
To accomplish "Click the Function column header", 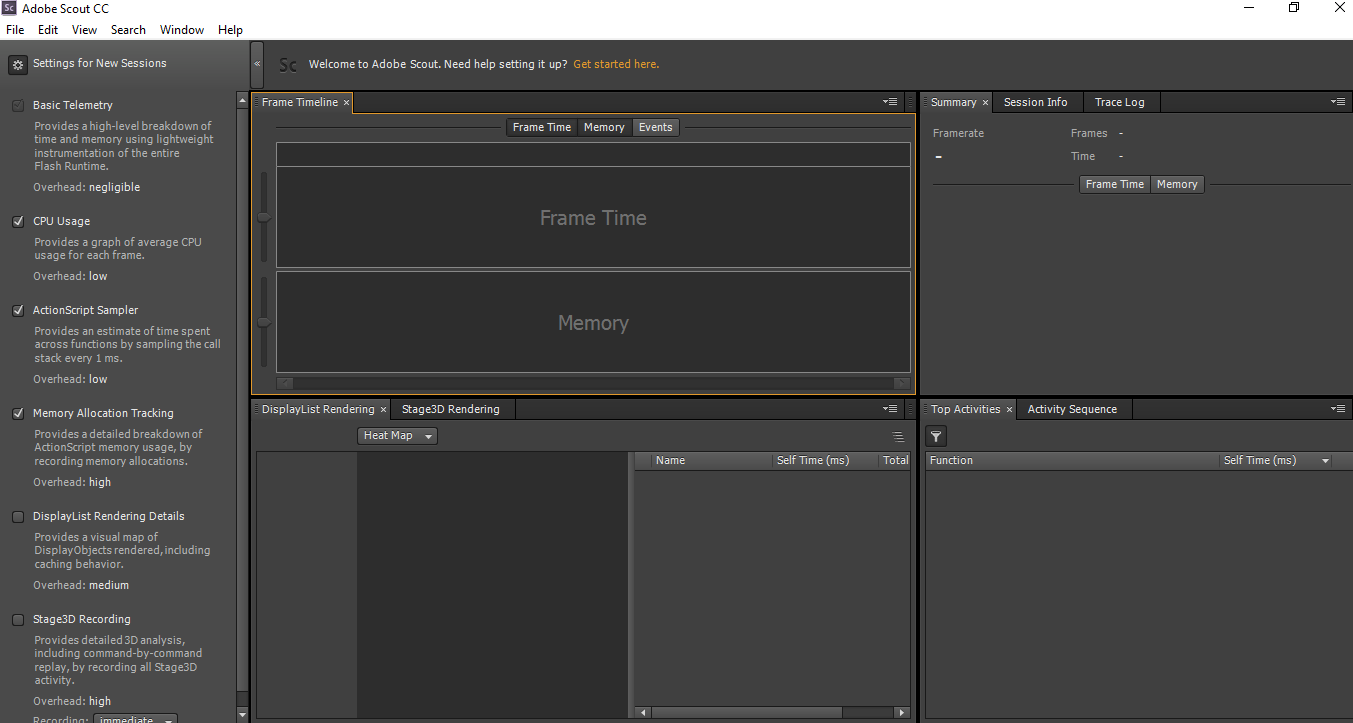I will coord(1072,461).
